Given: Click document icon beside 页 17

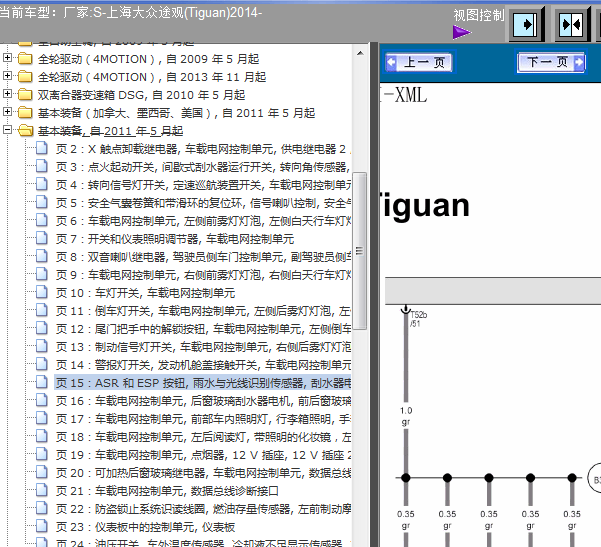Looking at the screenshot, I should pyautogui.click(x=42, y=418).
